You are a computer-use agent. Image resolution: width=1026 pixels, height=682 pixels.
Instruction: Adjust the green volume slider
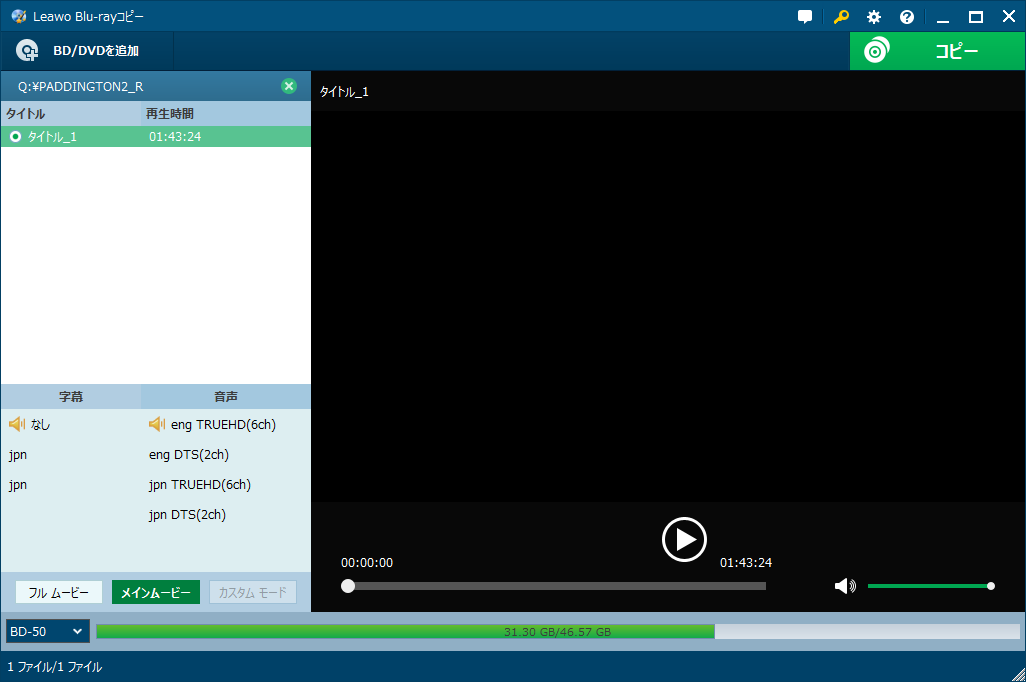click(x=928, y=586)
